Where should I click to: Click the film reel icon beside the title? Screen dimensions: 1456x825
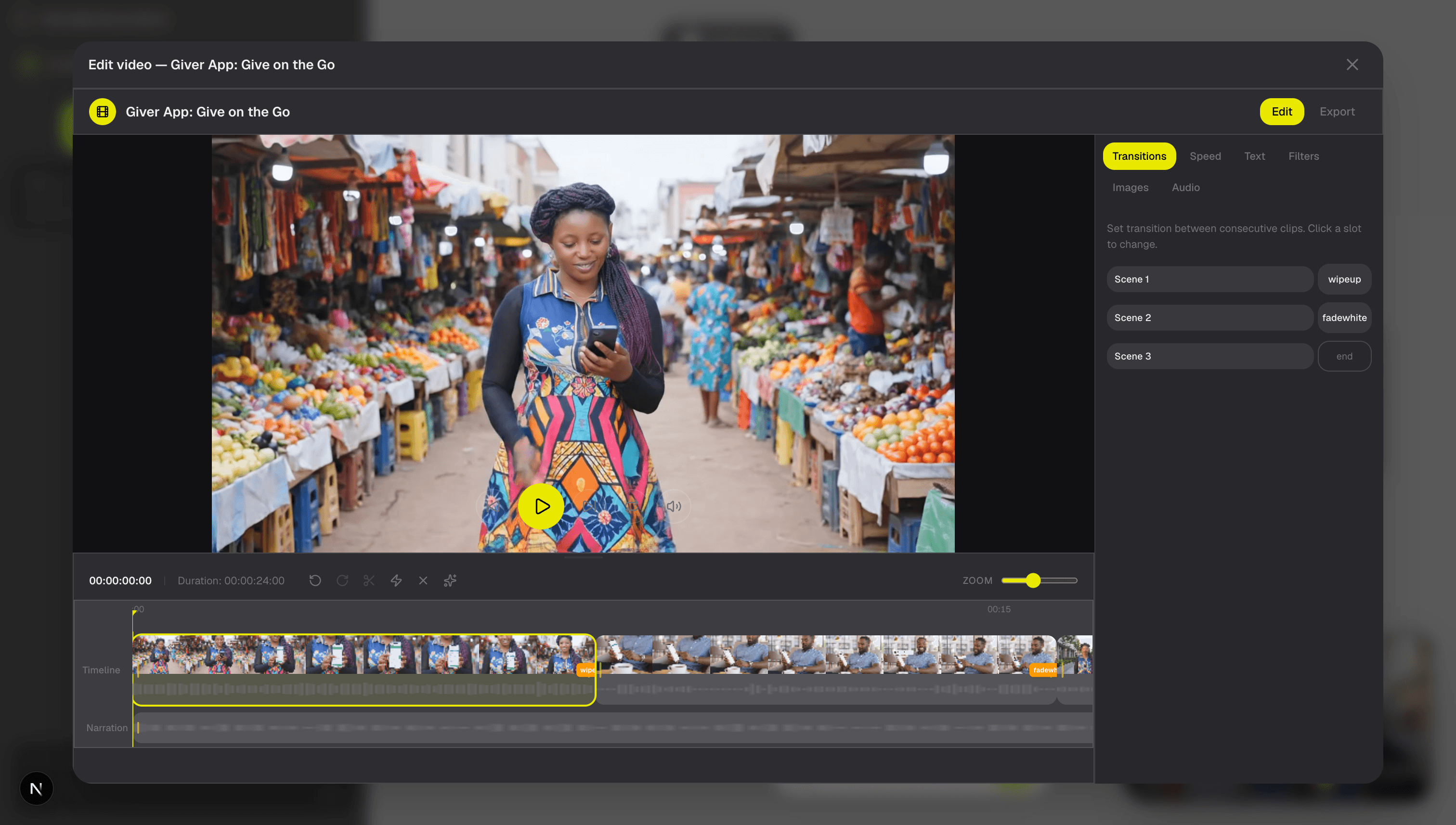click(103, 112)
